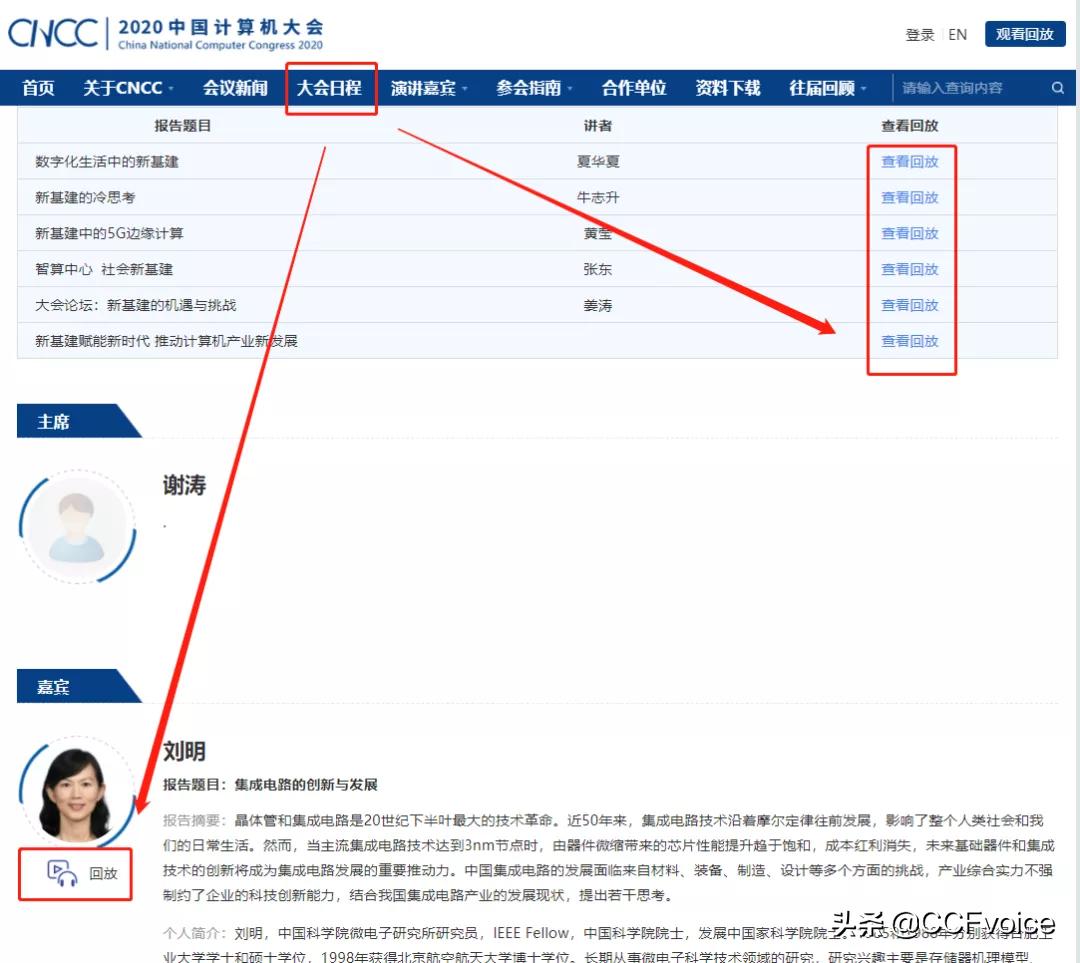
Task: Click the search magnifier icon
Action: pos(1057,88)
